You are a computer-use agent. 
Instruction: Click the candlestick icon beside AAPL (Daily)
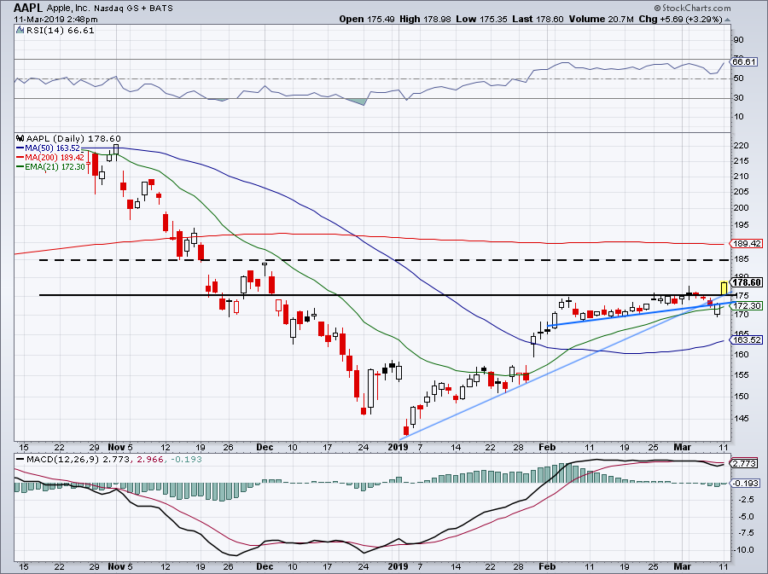point(20,139)
